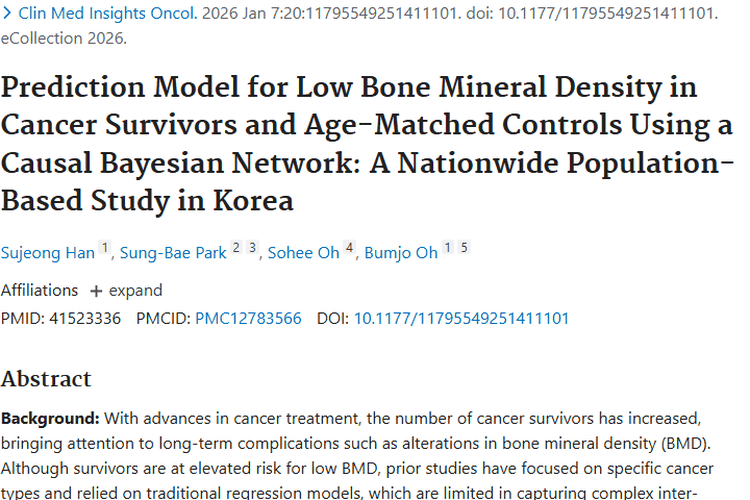Open the PMC12783566 full-text link

(x=248, y=319)
